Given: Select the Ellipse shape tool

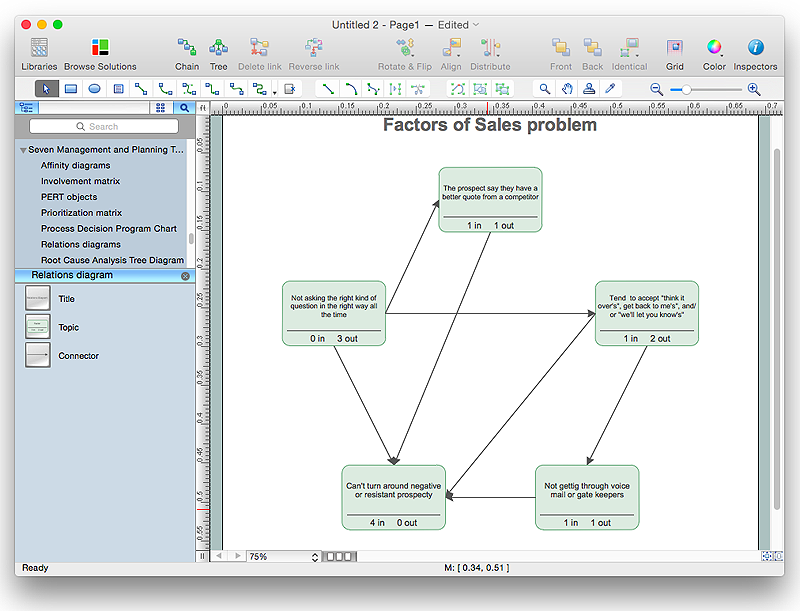Looking at the screenshot, I should pyautogui.click(x=94, y=89).
